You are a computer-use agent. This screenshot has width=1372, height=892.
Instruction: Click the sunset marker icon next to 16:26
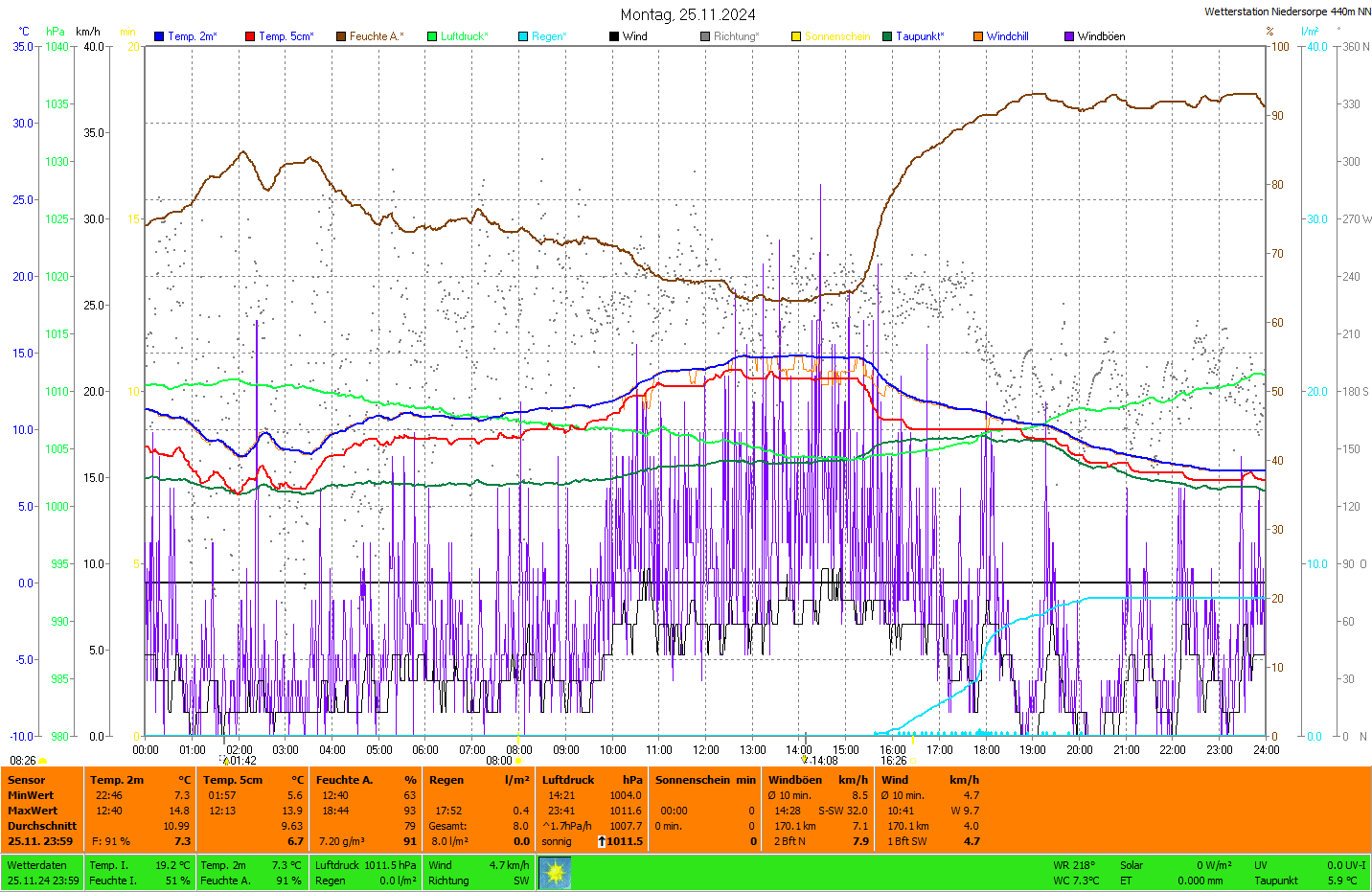pyautogui.click(x=913, y=761)
